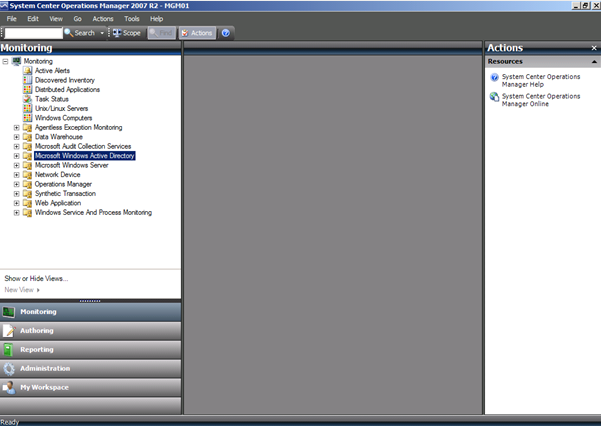Image resolution: width=601 pixels, height=426 pixels.
Task: Expand Web Application node
Action: (x=16, y=203)
